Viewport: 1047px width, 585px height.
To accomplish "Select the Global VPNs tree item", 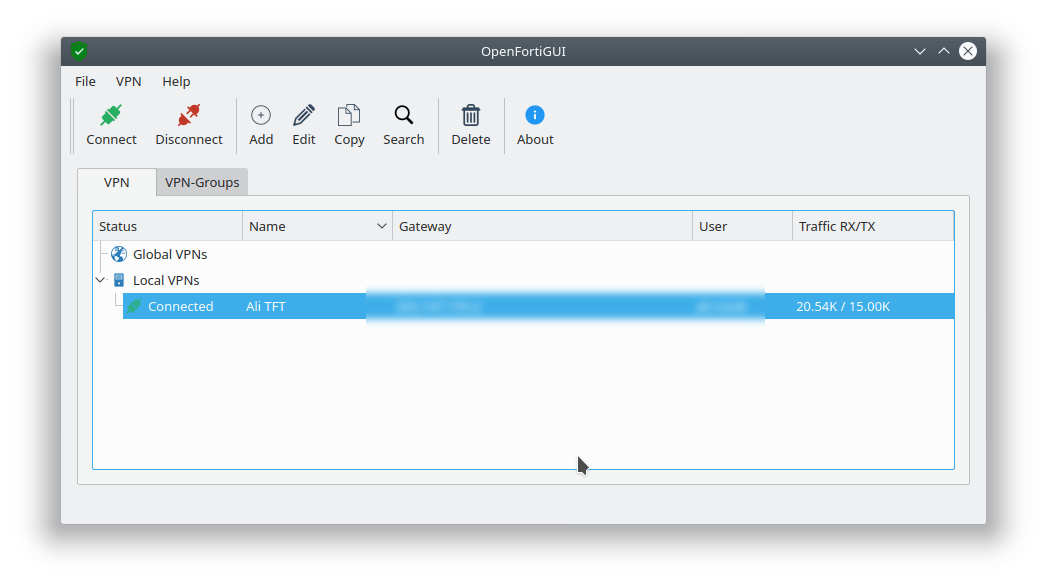I will click(169, 255).
